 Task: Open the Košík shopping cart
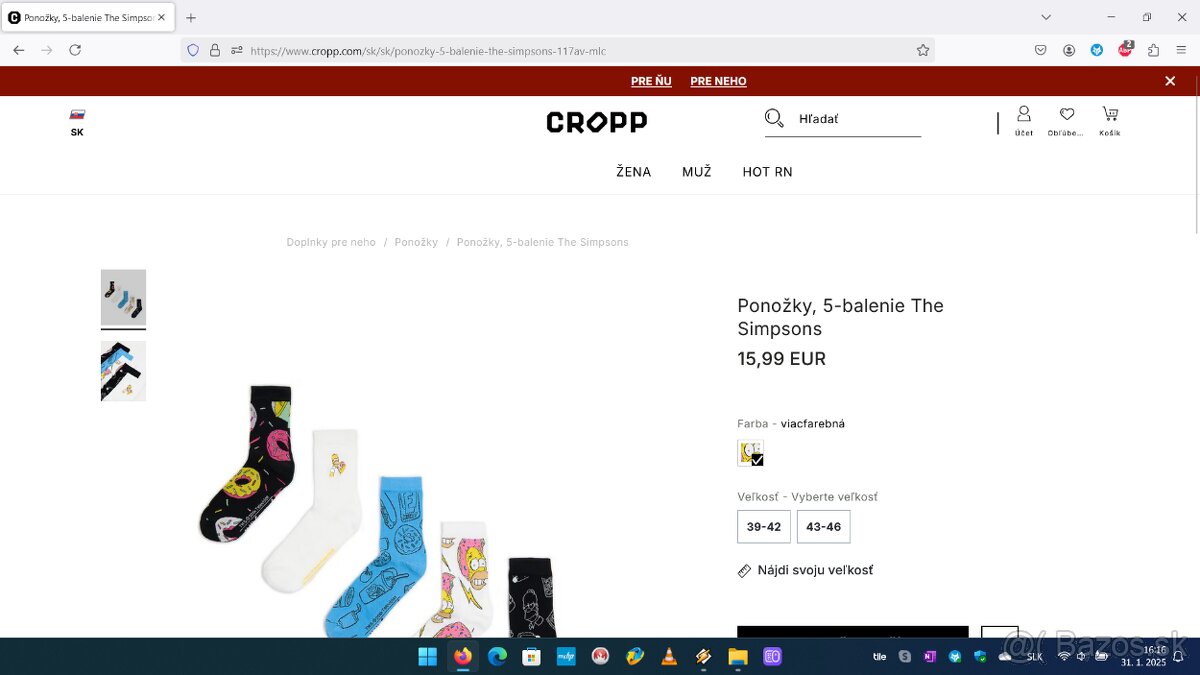pos(1110,120)
